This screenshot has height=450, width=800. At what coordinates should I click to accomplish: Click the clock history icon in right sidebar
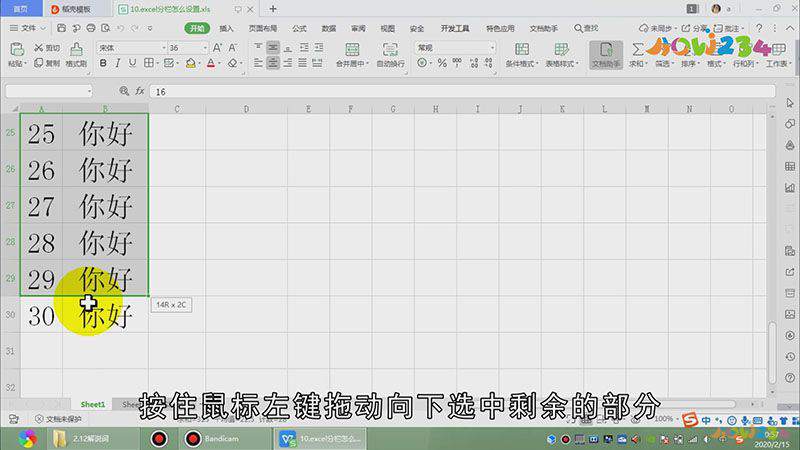tap(790, 357)
